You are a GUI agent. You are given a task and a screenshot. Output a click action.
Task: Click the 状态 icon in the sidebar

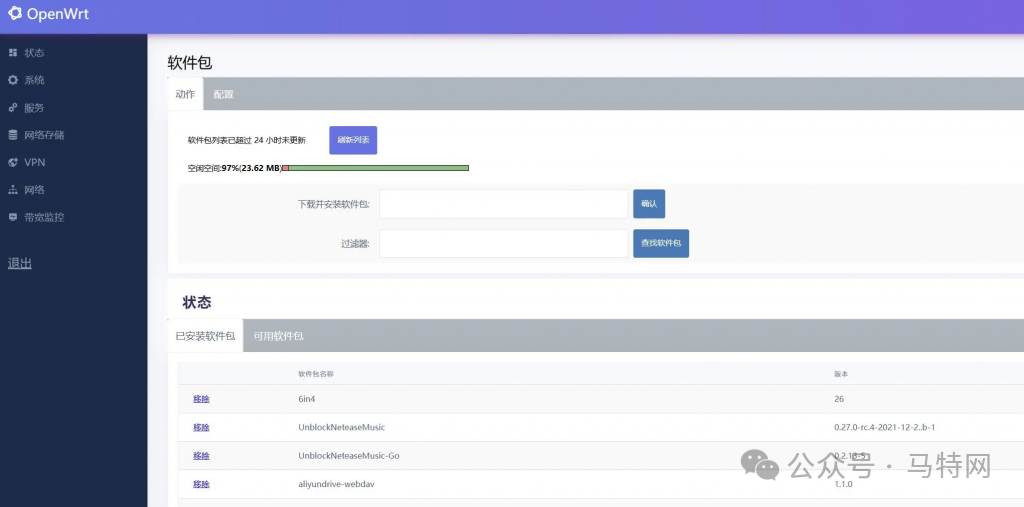(13, 52)
